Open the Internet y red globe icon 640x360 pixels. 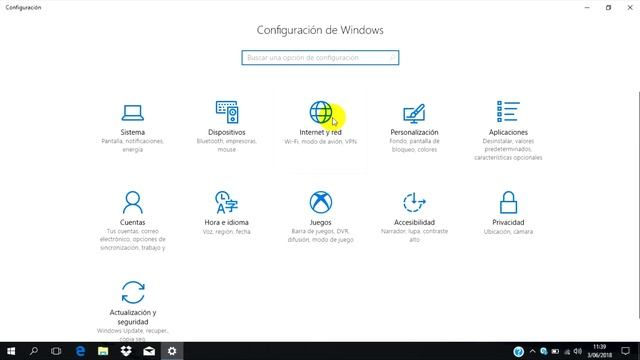coord(320,112)
